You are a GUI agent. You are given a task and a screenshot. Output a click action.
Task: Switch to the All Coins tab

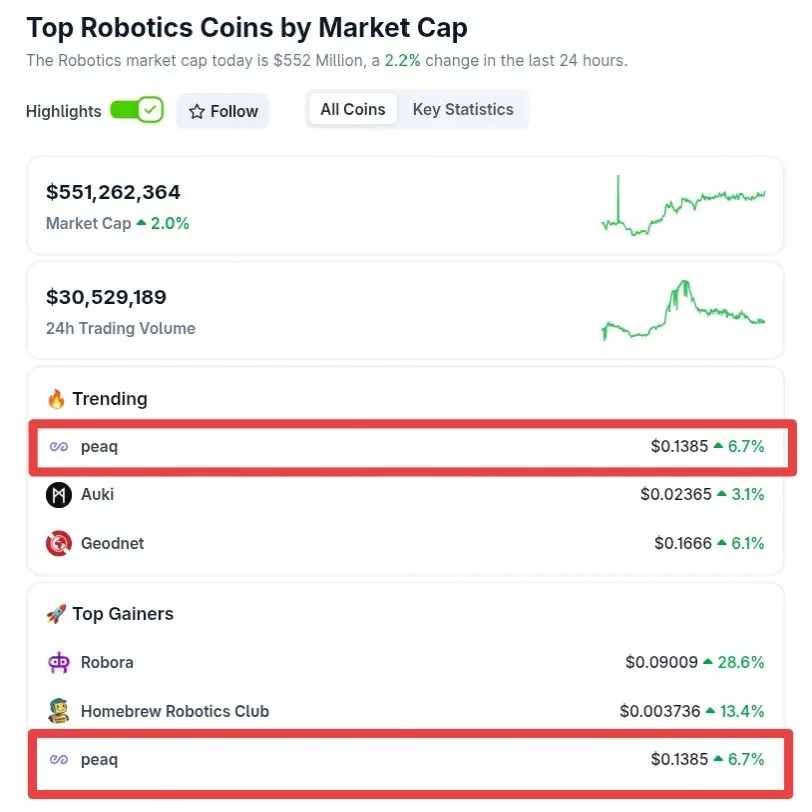[352, 110]
